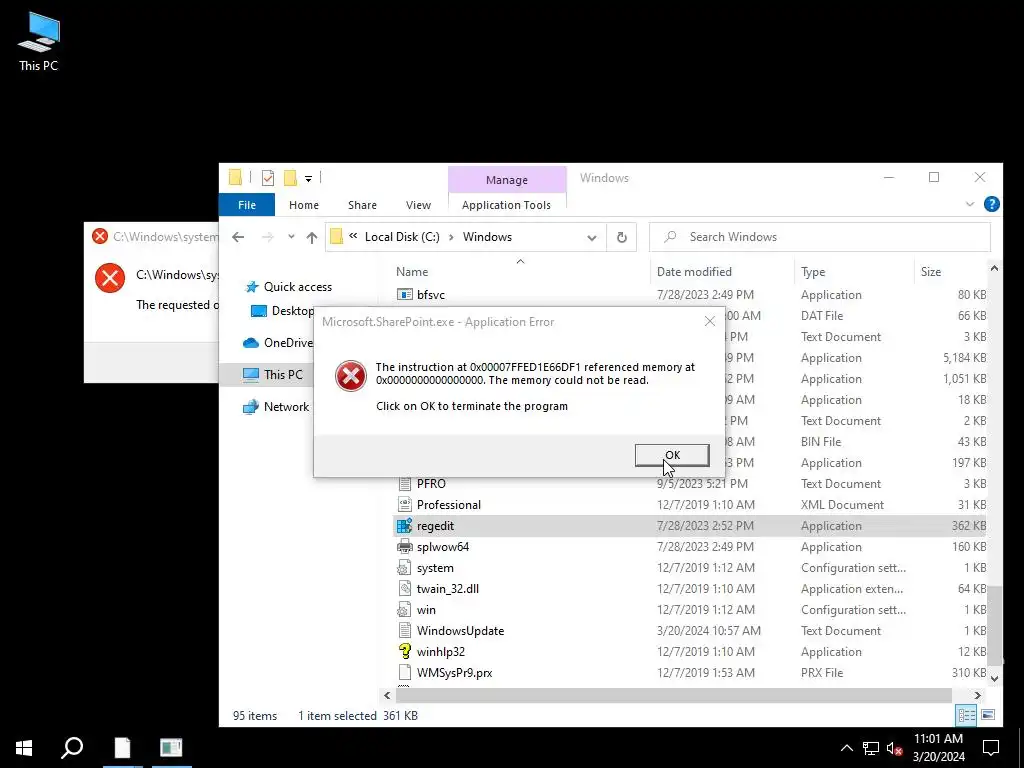Expand the ribbon with the chevron
1024x768 pixels.
click(x=970, y=204)
